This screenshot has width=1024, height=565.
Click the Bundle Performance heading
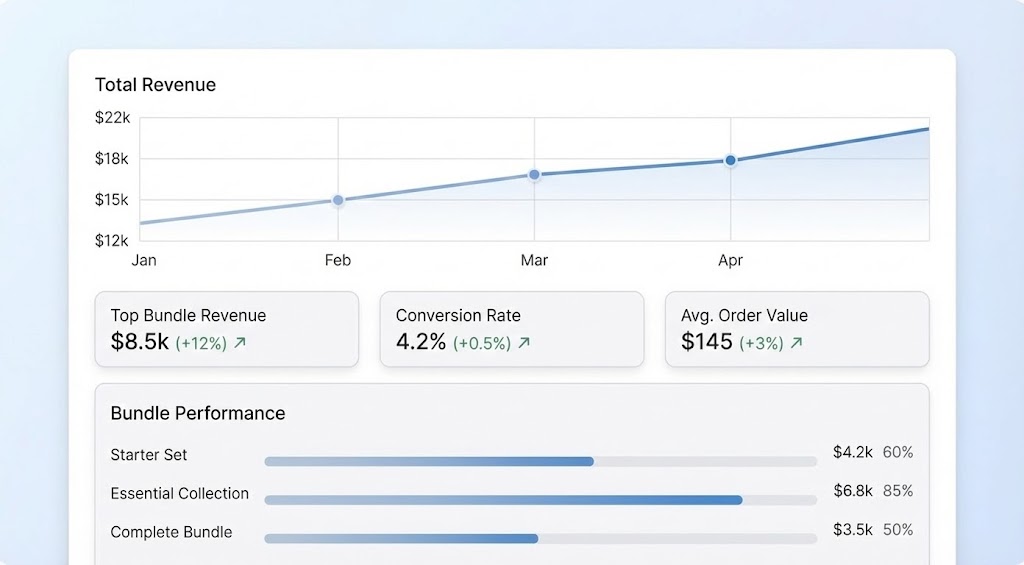197,413
